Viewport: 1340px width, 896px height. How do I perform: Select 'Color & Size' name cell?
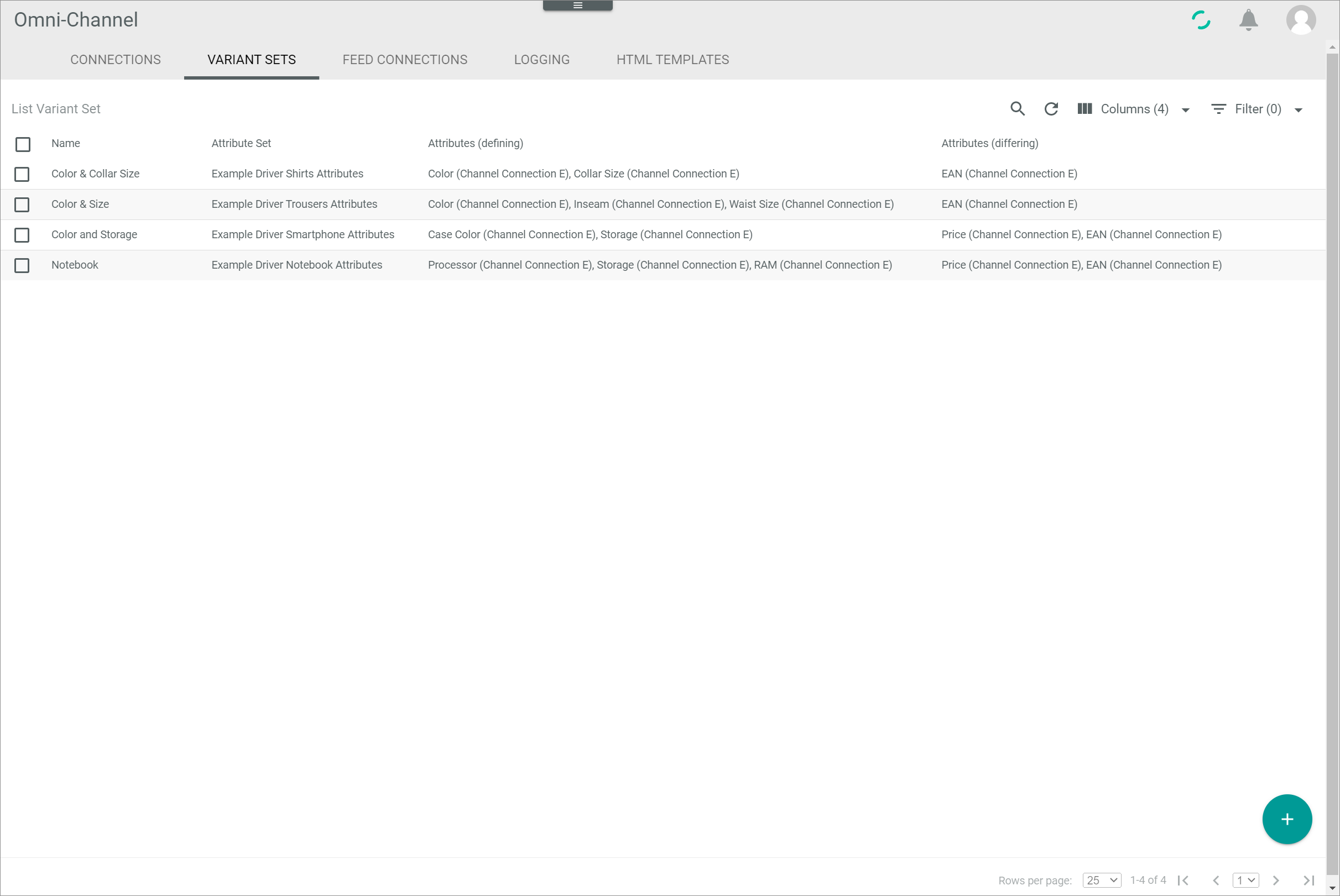point(80,204)
